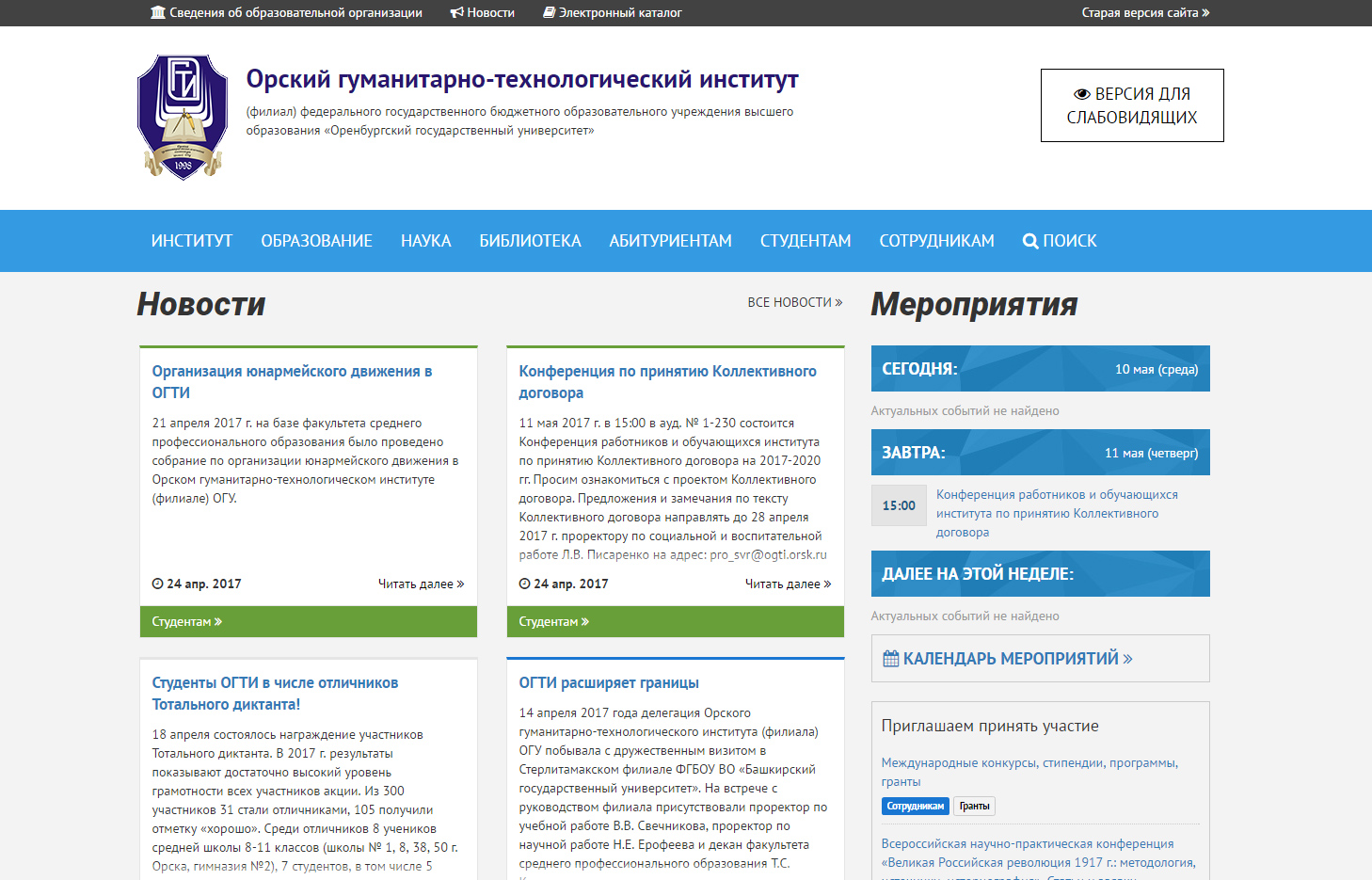The image size is (1372, 880).
Task: Open the 15:00 Конференция работников event link
Action: [x=1057, y=513]
